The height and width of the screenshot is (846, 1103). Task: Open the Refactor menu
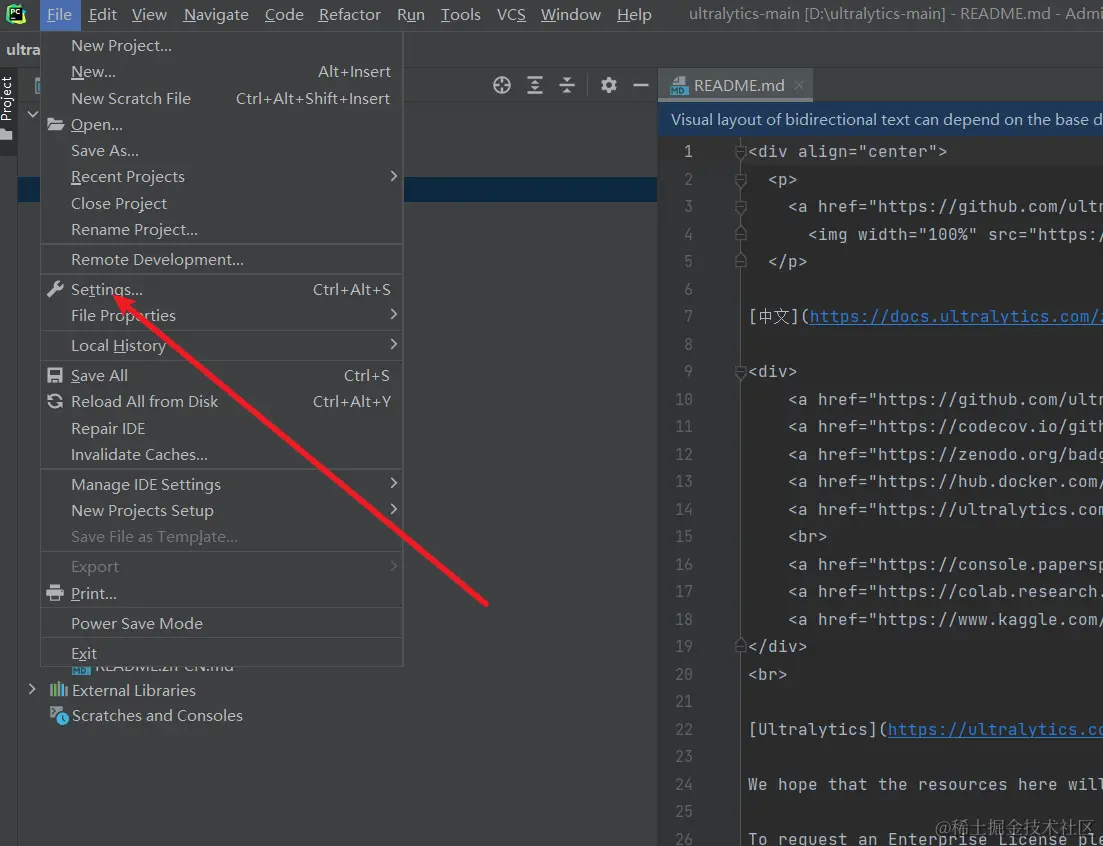[x=350, y=15]
